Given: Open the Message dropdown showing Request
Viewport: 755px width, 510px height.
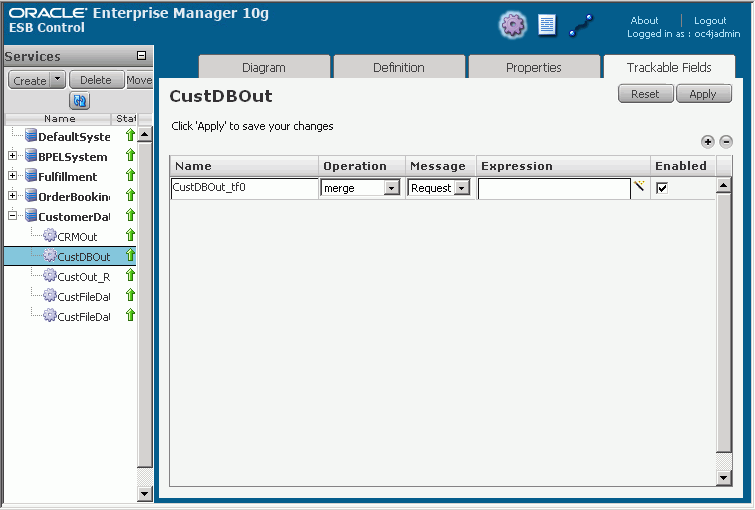Looking at the screenshot, I should click(439, 188).
